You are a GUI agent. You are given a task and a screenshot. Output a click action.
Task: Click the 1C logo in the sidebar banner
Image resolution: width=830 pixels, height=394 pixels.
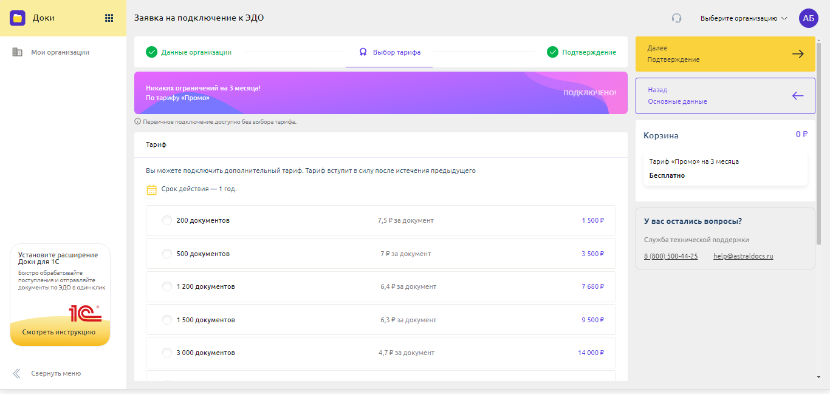[x=85, y=314]
